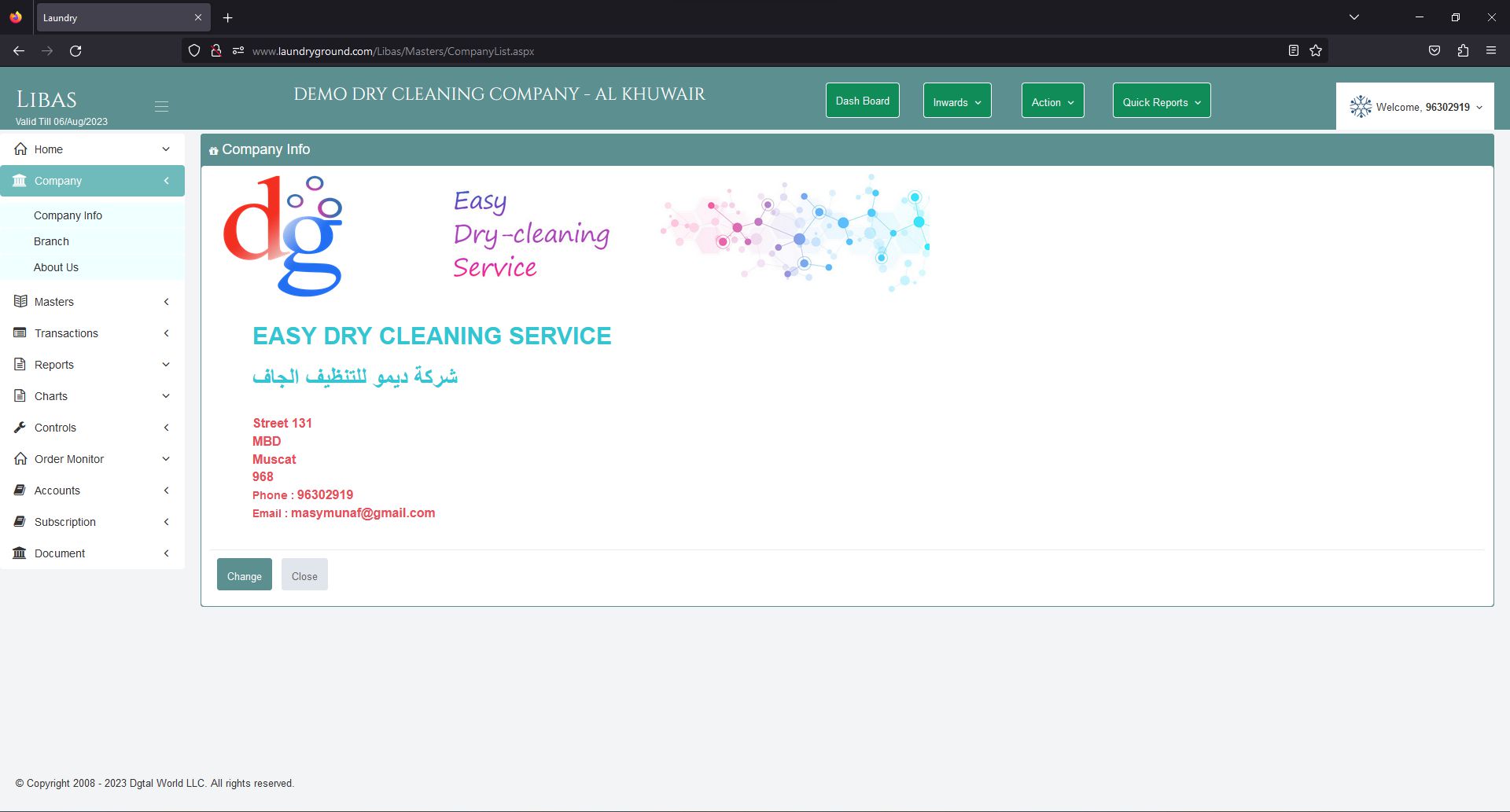Expand the Document menu chevron
The width and height of the screenshot is (1510, 812).
166,553
